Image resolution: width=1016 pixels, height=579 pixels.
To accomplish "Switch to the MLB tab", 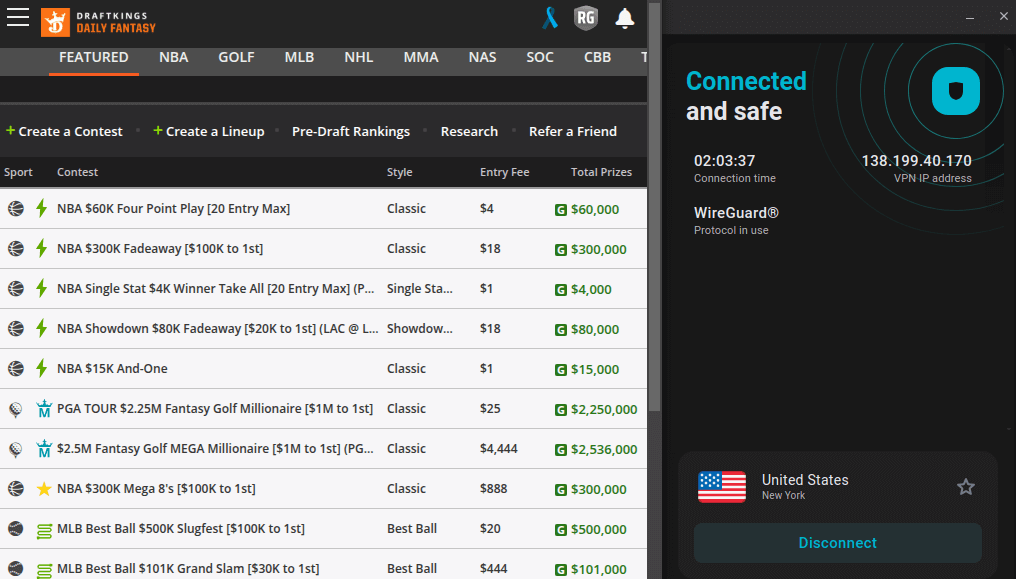I will pyautogui.click(x=299, y=58).
